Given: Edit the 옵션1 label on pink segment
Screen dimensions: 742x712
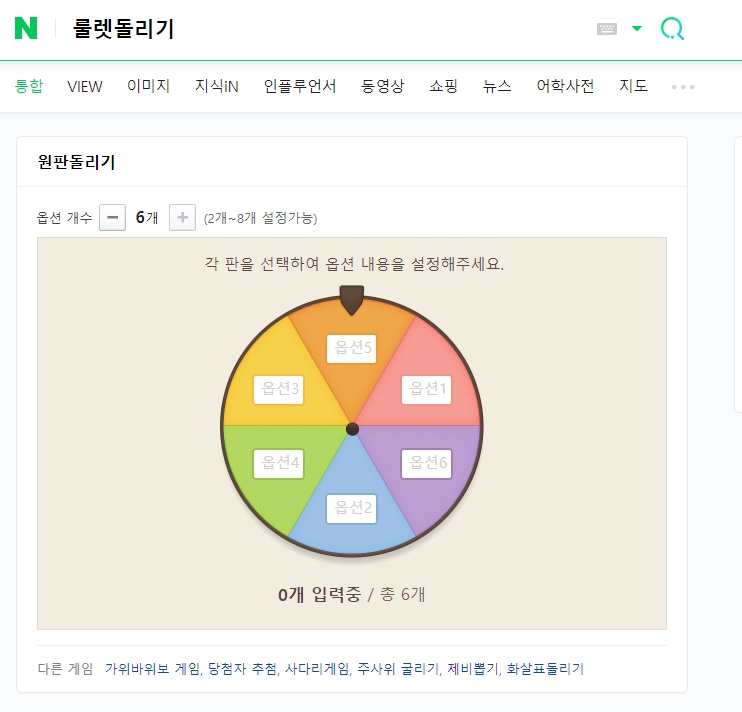Looking at the screenshot, I should tap(426, 390).
